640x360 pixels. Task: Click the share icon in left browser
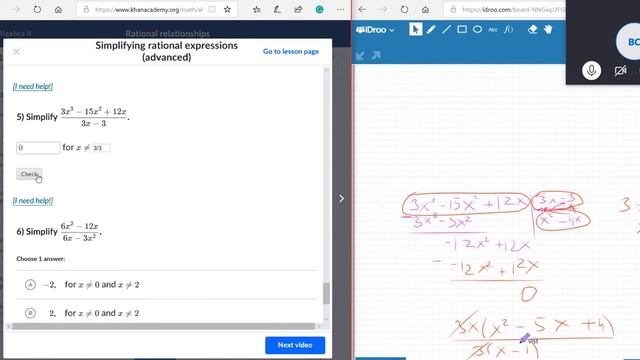(298, 9)
